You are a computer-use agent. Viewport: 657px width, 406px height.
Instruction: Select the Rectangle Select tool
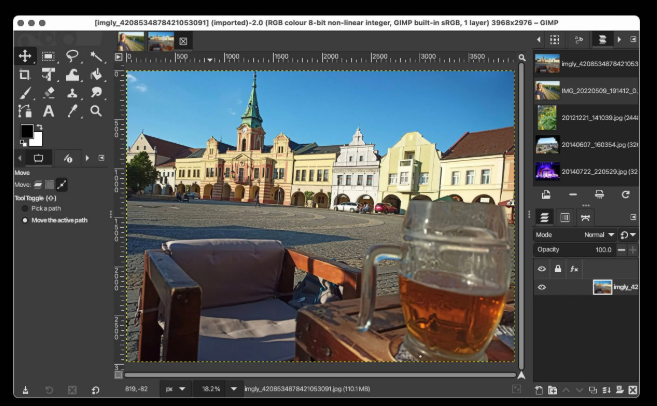click(x=48, y=56)
